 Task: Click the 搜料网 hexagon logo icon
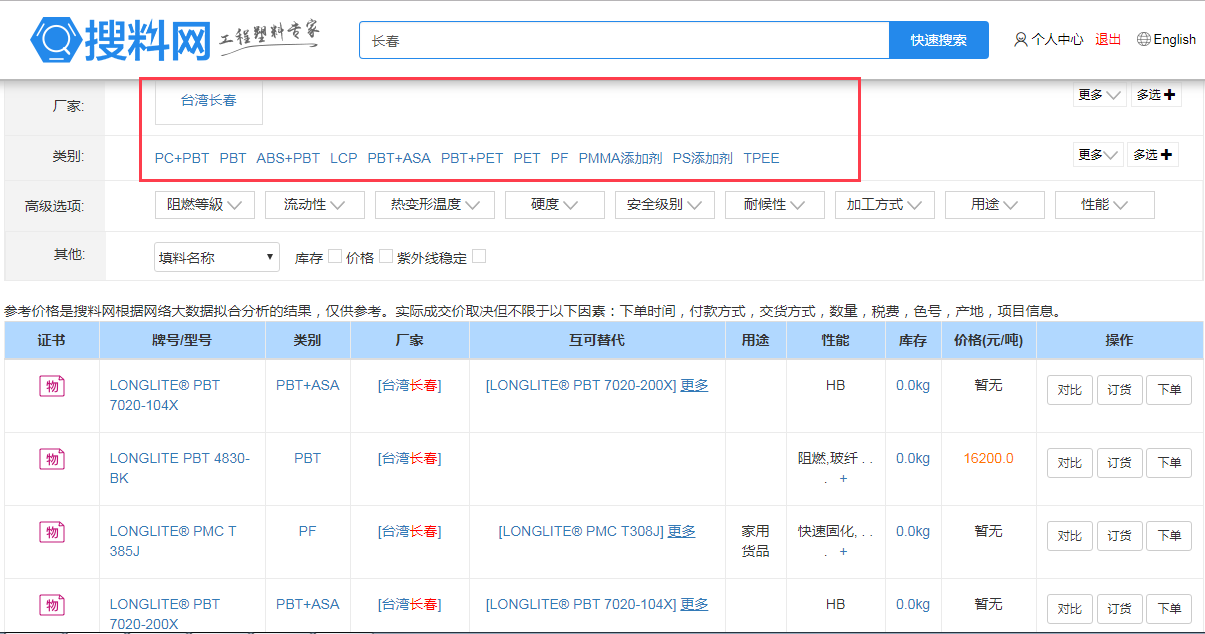point(54,40)
